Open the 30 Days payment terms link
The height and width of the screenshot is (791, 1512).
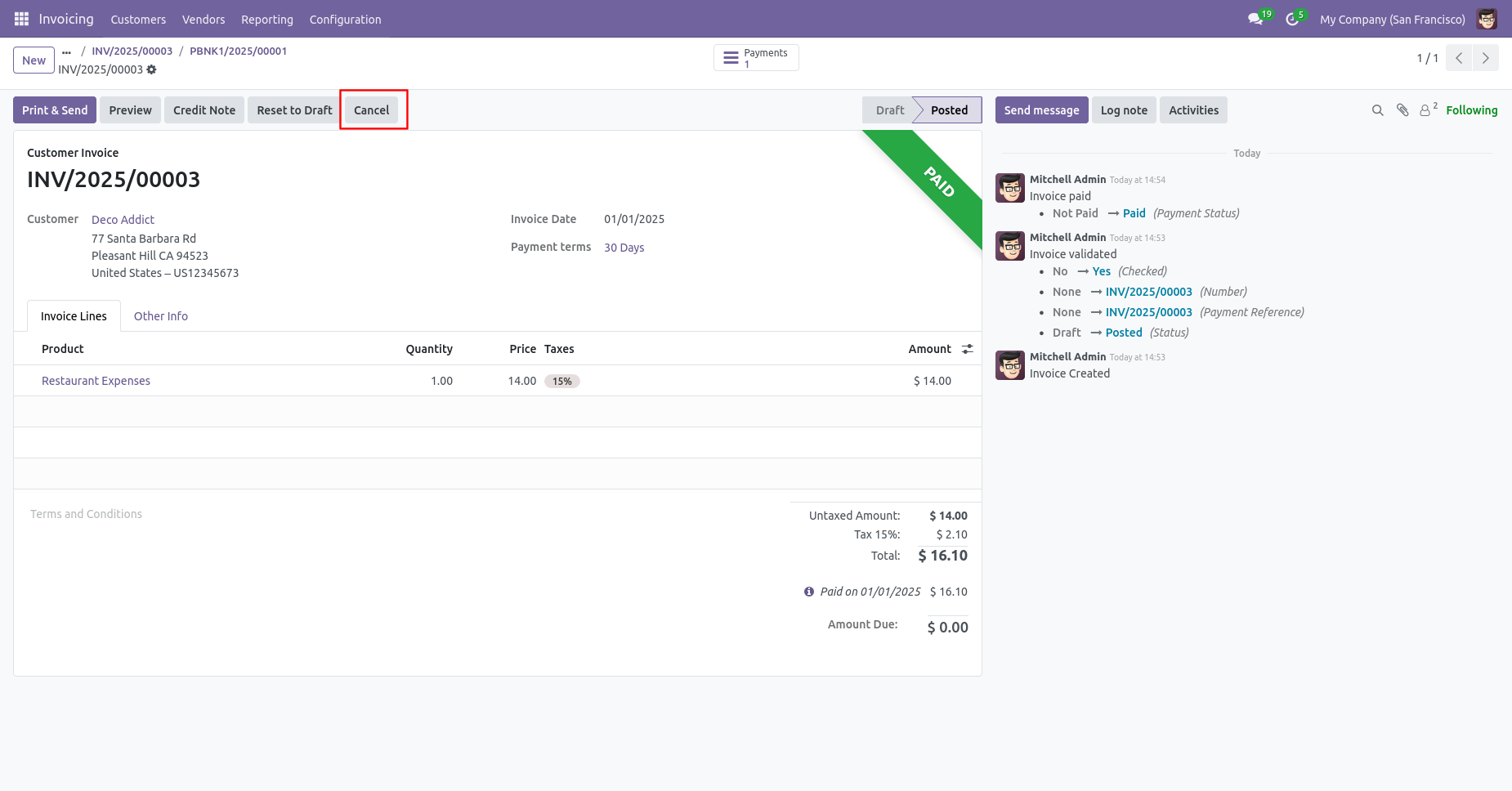(x=624, y=248)
